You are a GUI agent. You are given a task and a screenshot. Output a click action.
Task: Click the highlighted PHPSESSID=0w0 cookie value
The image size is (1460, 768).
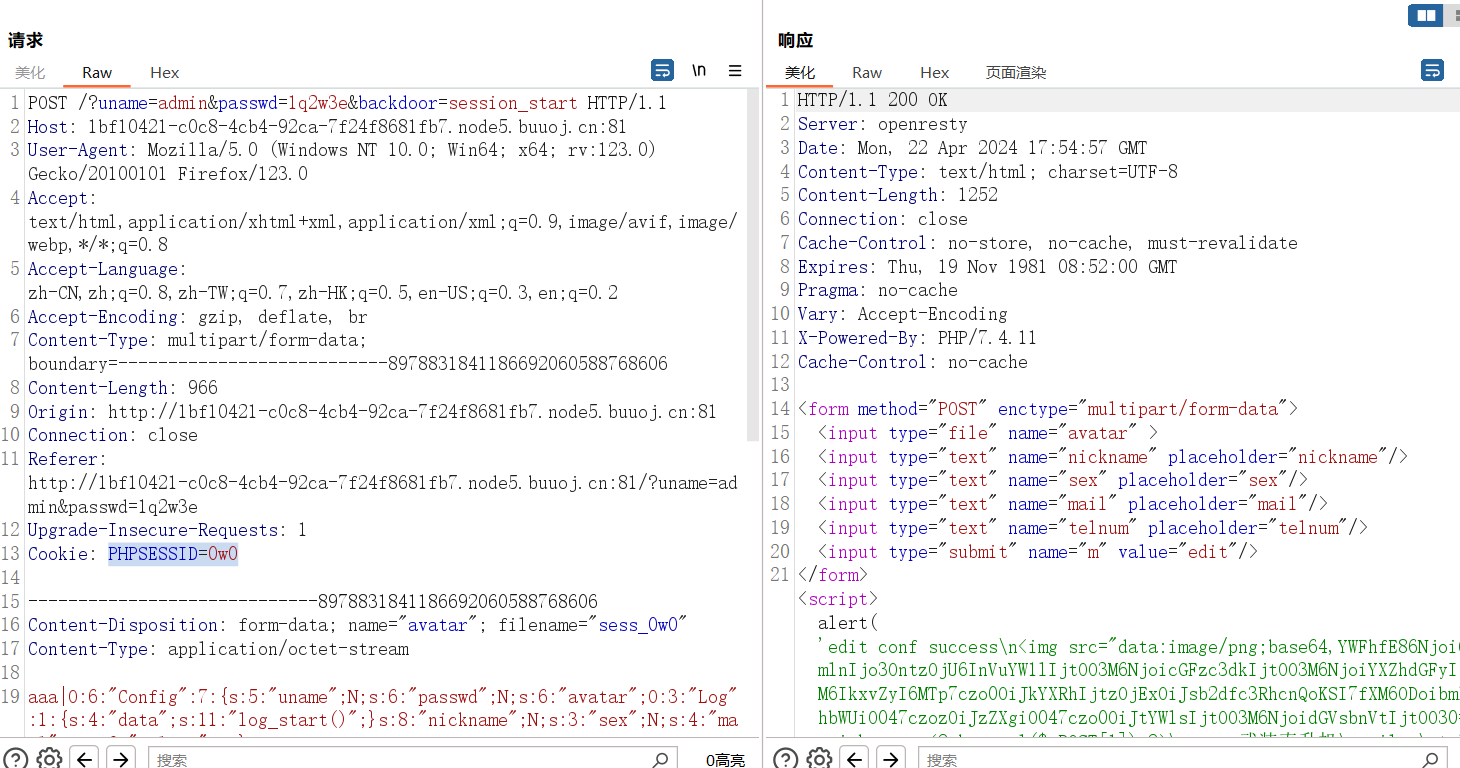[173, 554]
